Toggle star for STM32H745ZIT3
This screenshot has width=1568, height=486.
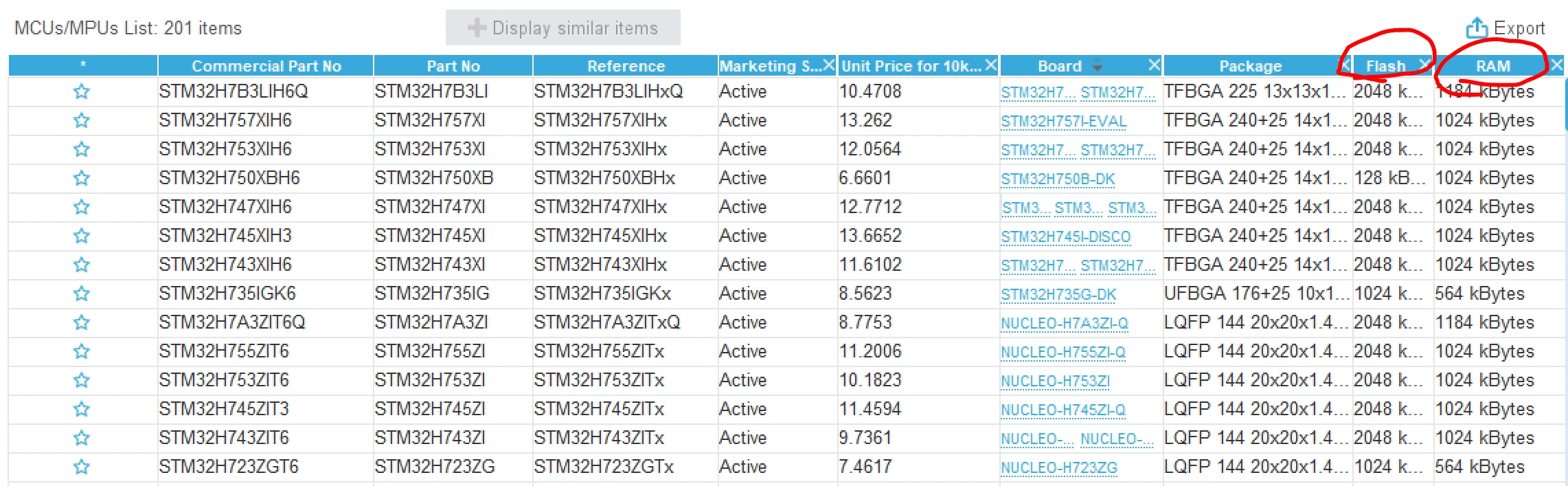click(82, 409)
